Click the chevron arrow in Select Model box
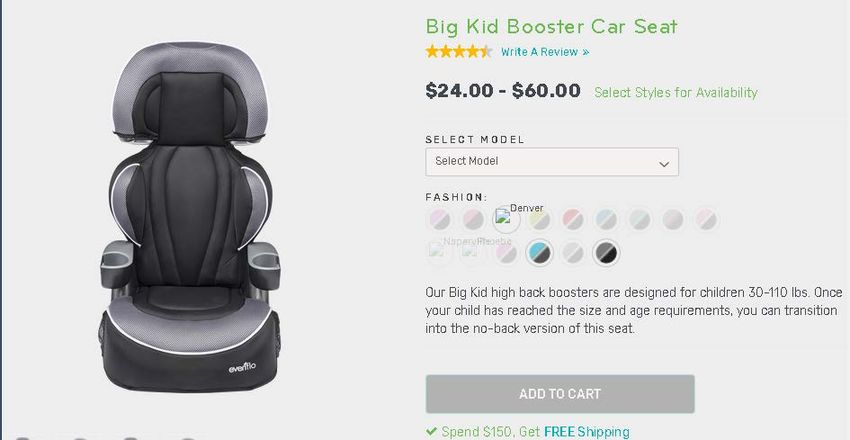 [664, 164]
